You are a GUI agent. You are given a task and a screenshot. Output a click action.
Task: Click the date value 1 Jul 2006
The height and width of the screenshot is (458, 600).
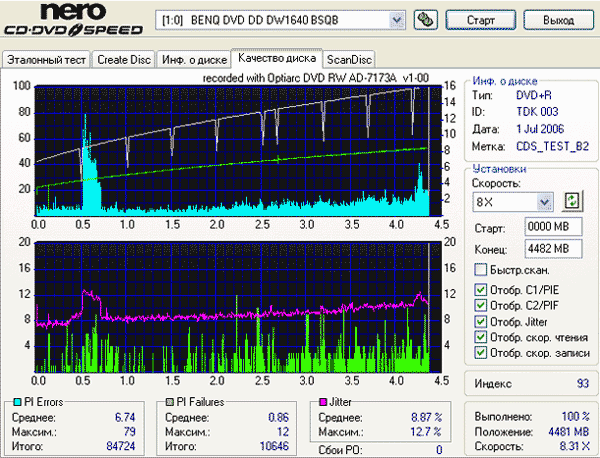540,129
